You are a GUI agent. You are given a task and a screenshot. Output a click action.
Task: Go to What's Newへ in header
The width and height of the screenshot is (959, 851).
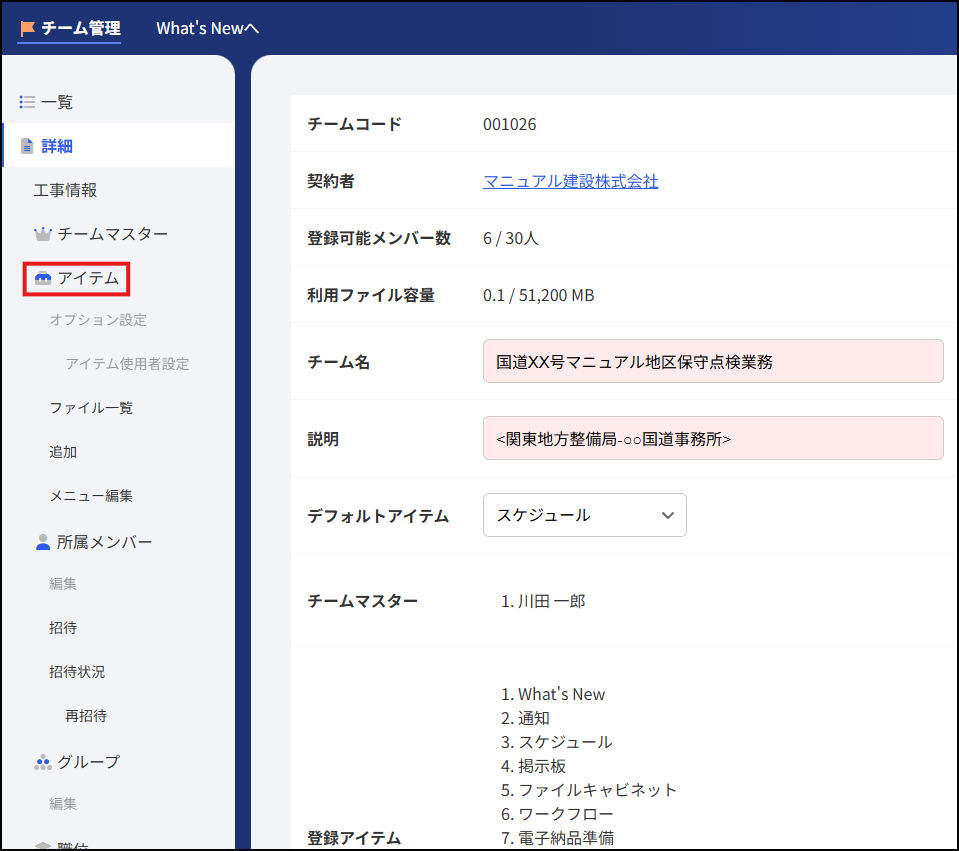coord(207,28)
